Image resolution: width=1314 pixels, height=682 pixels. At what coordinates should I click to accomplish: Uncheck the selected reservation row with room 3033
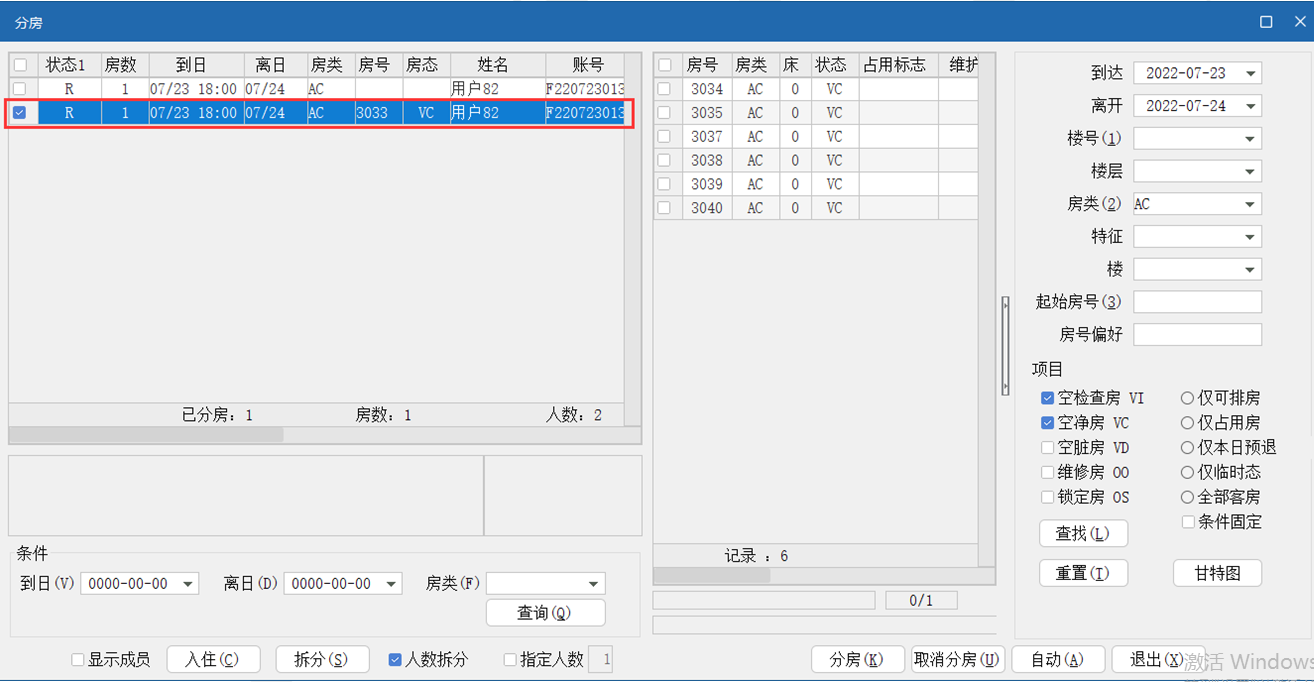[20, 113]
